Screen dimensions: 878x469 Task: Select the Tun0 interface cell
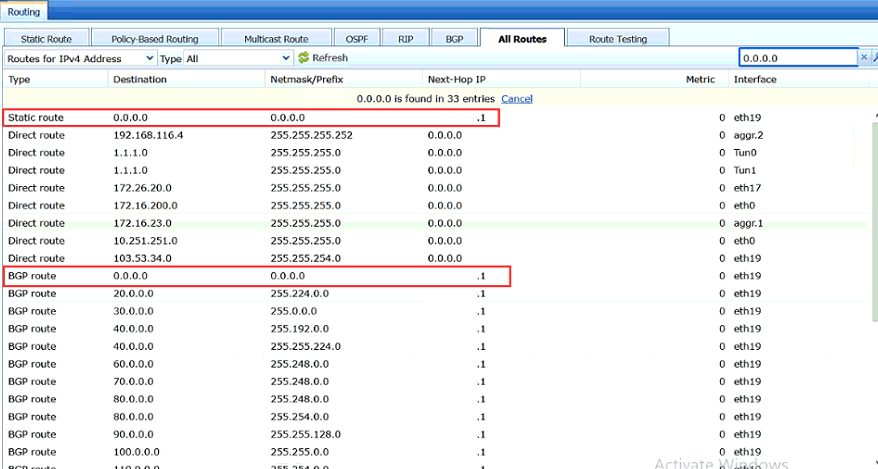[745, 153]
